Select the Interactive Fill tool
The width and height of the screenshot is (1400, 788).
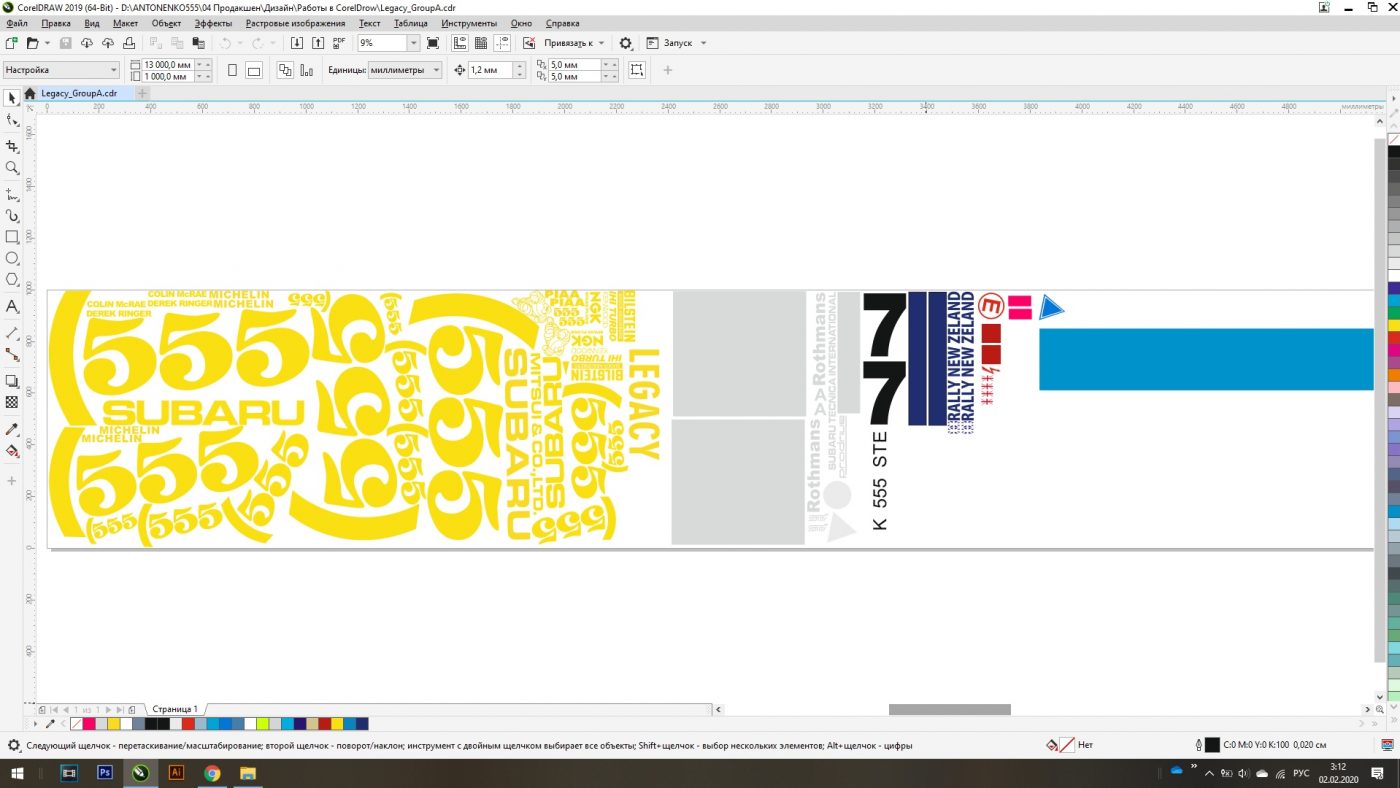(x=12, y=450)
